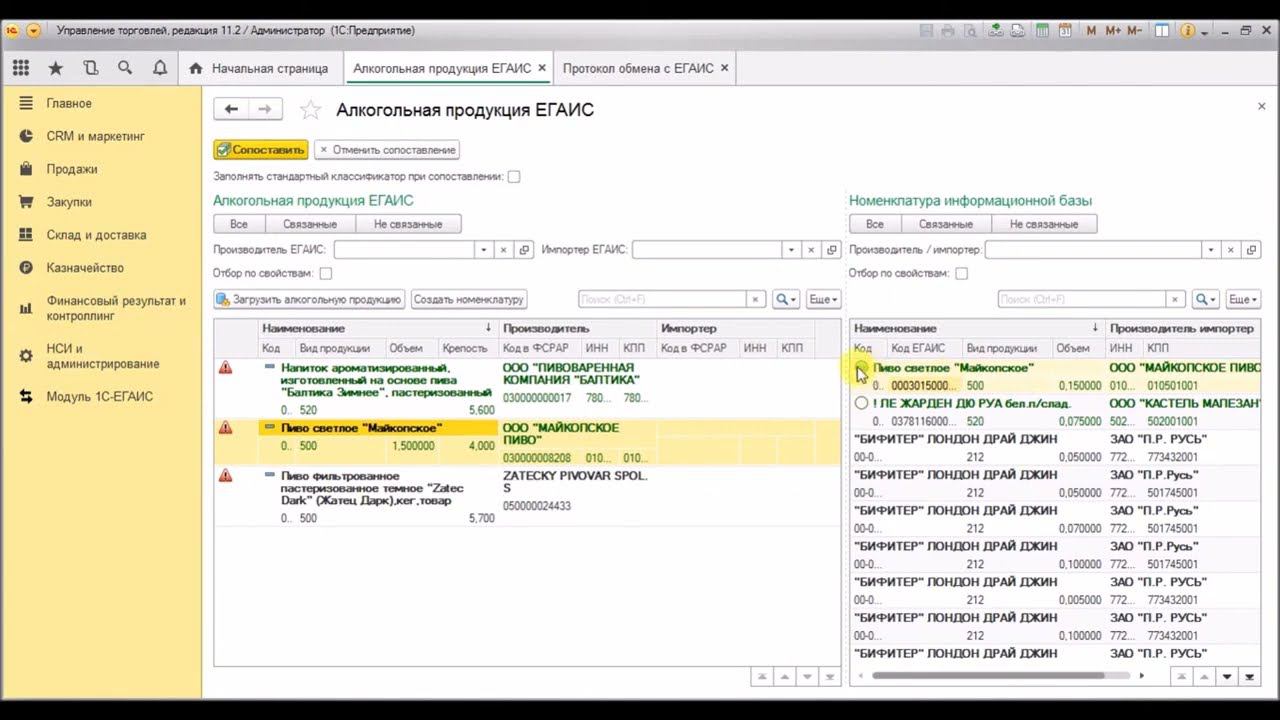This screenshot has height=720, width=1280.
Task: Open the History icon in the top panel
Action: coord(91,68)
